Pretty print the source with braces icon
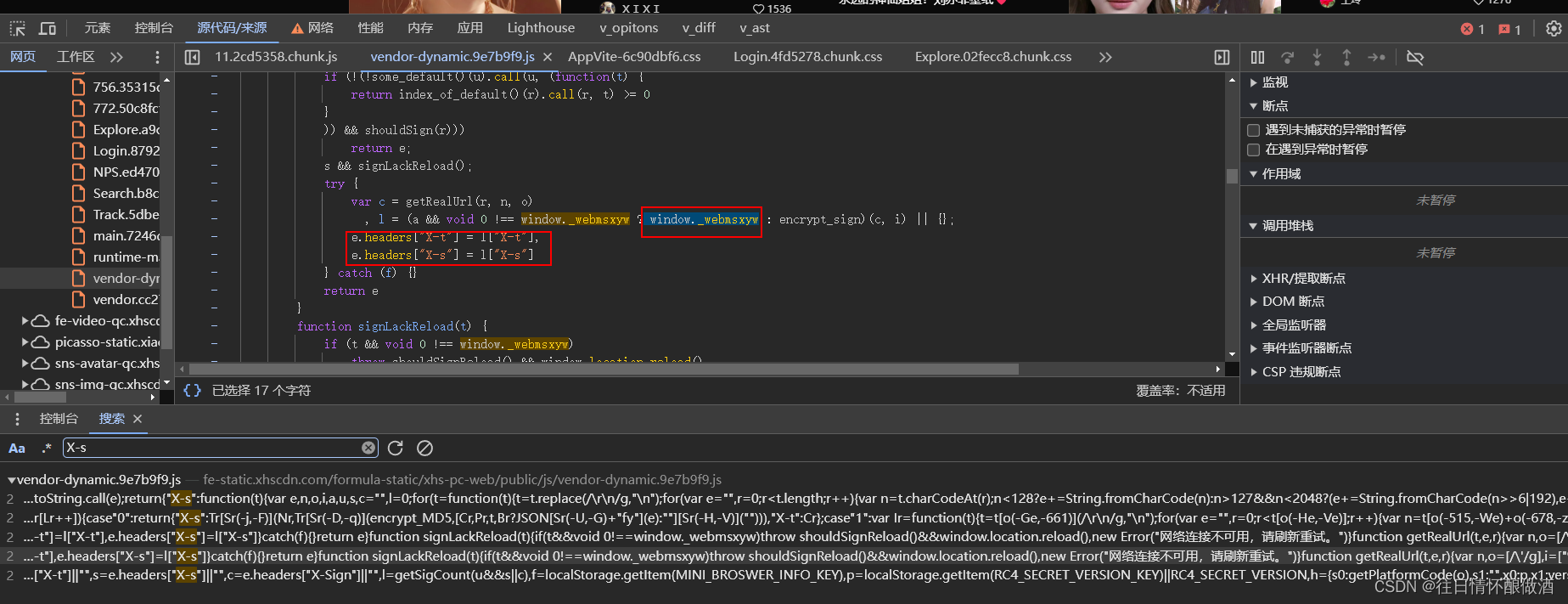 point(193,390)
